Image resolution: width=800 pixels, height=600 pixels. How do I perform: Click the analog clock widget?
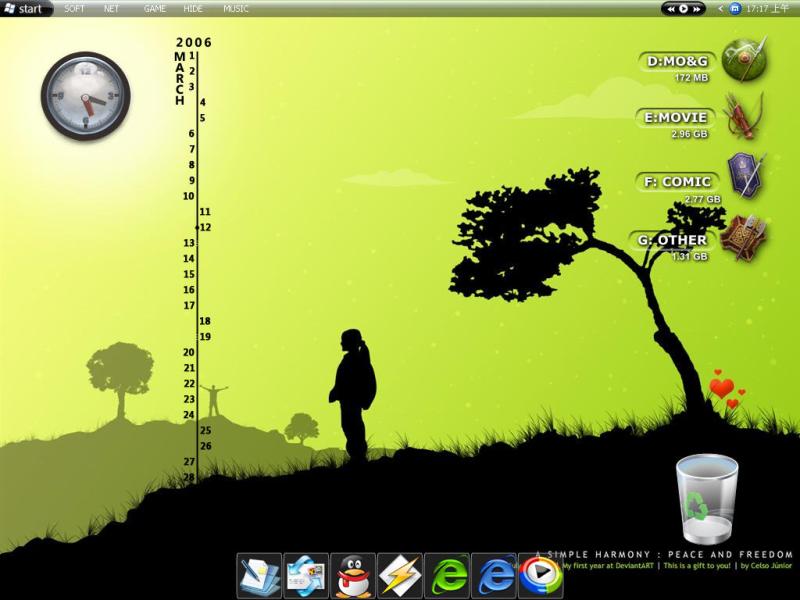click(86, 96)
